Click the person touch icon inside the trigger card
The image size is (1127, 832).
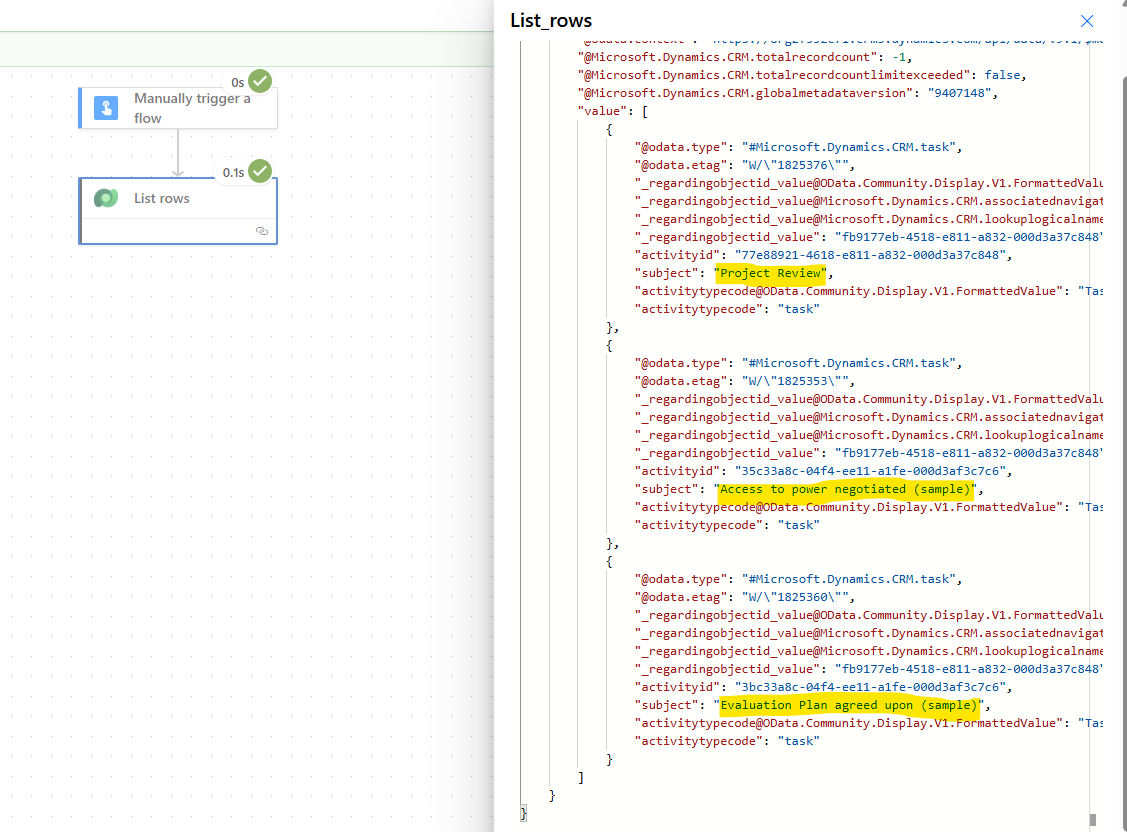(105, 108)
